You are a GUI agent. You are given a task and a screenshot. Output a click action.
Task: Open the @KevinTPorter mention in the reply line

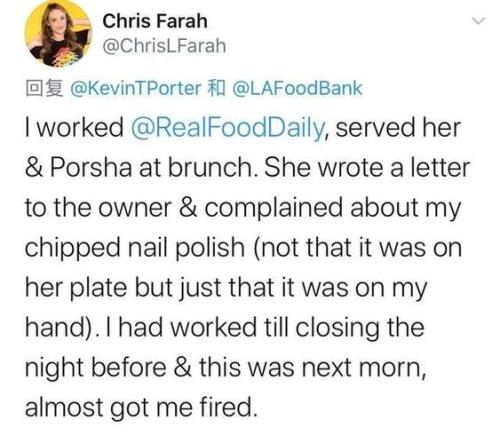point(135,88)
